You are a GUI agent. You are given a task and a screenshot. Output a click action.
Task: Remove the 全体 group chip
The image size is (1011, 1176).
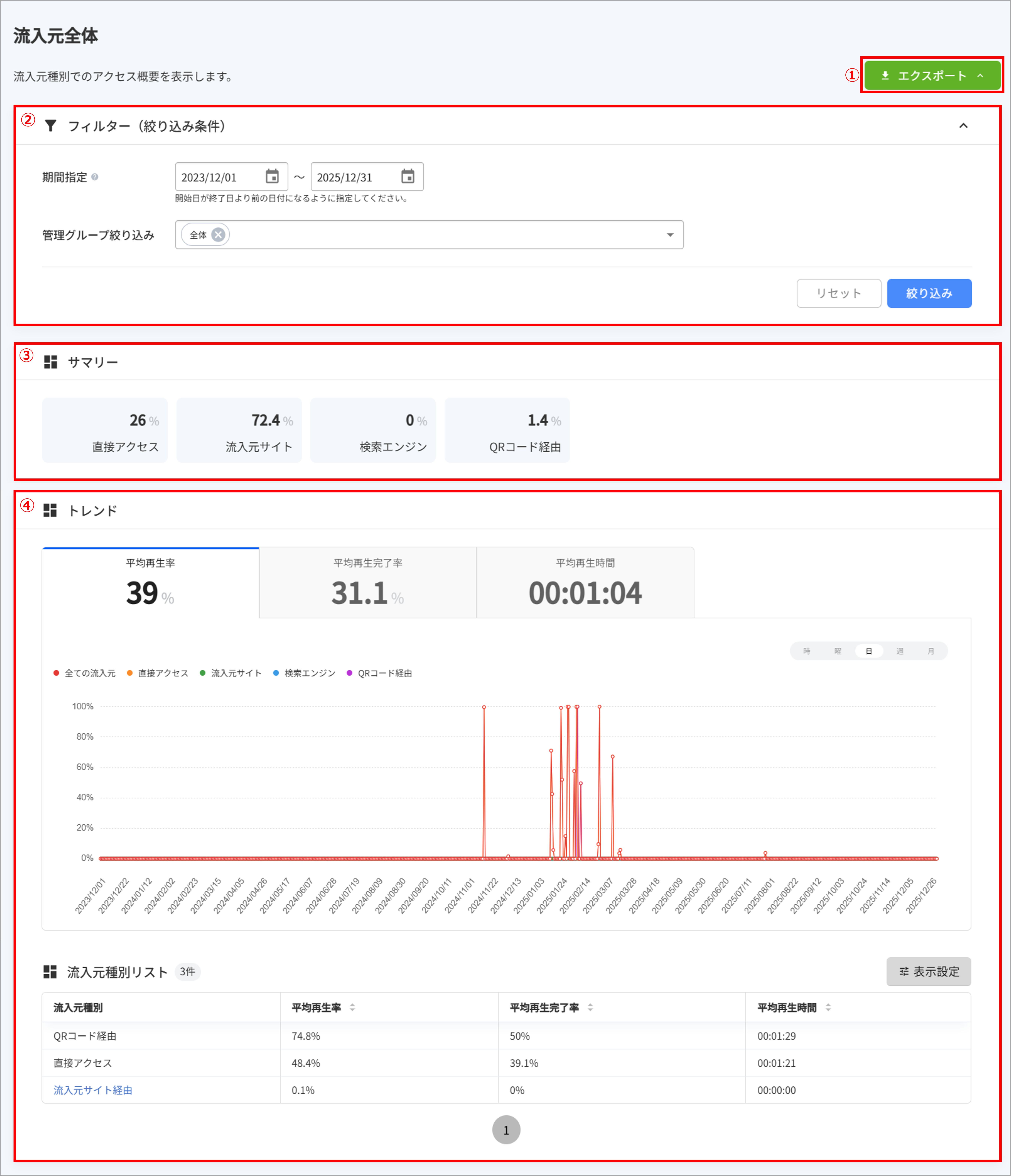pyautogui.click(x=218, y=235)
